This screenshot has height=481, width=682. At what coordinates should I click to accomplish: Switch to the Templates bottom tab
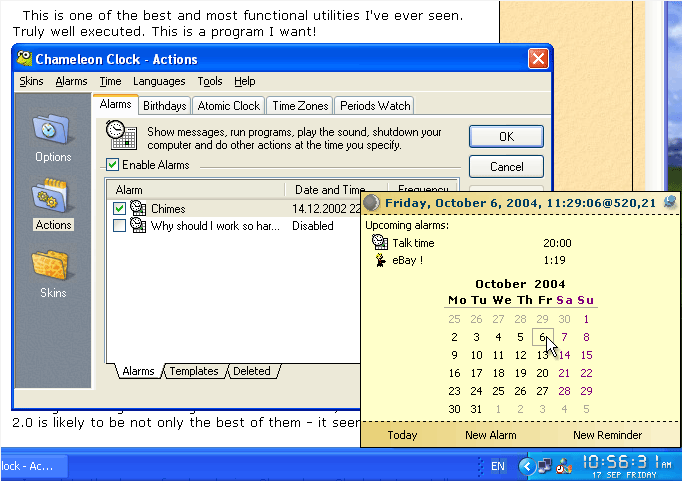193,371
